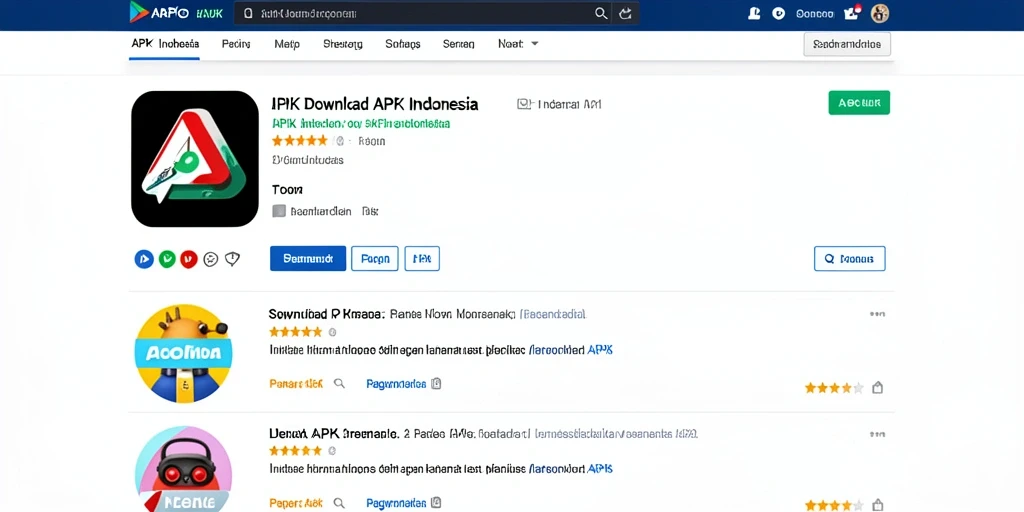1024x512 pixels.
Task: Focus the header search input field
Action: pos(423,14)
